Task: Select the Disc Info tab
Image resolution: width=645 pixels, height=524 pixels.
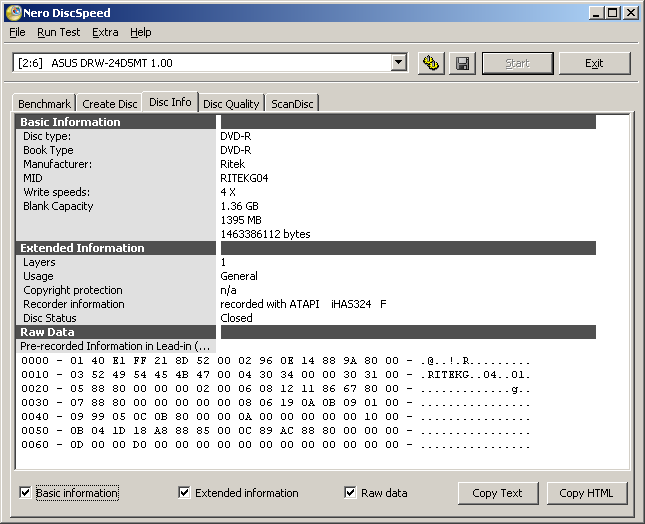Action: tap(170, 102)
